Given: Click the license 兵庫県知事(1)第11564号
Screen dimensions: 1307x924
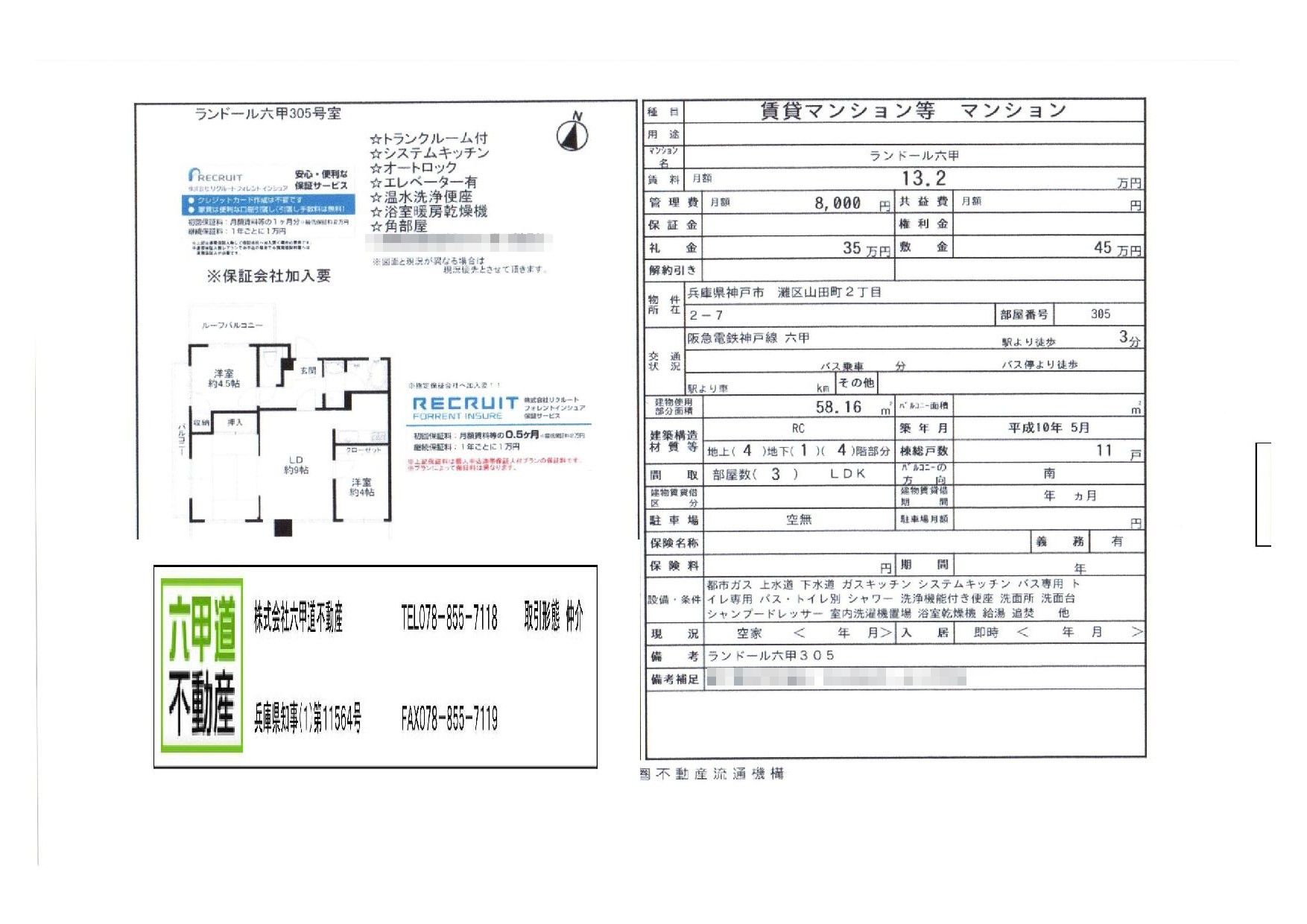Looking at the screenshot, I should 308,719.
